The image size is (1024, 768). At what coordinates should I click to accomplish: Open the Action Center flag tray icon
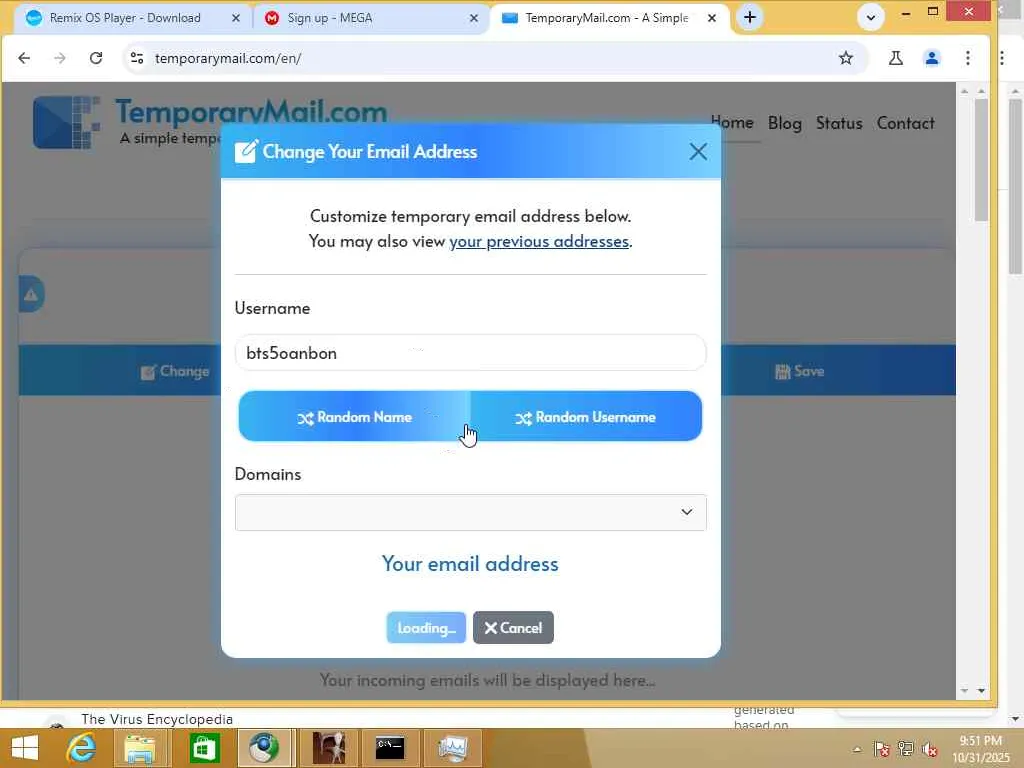click(x=882, y=749)
